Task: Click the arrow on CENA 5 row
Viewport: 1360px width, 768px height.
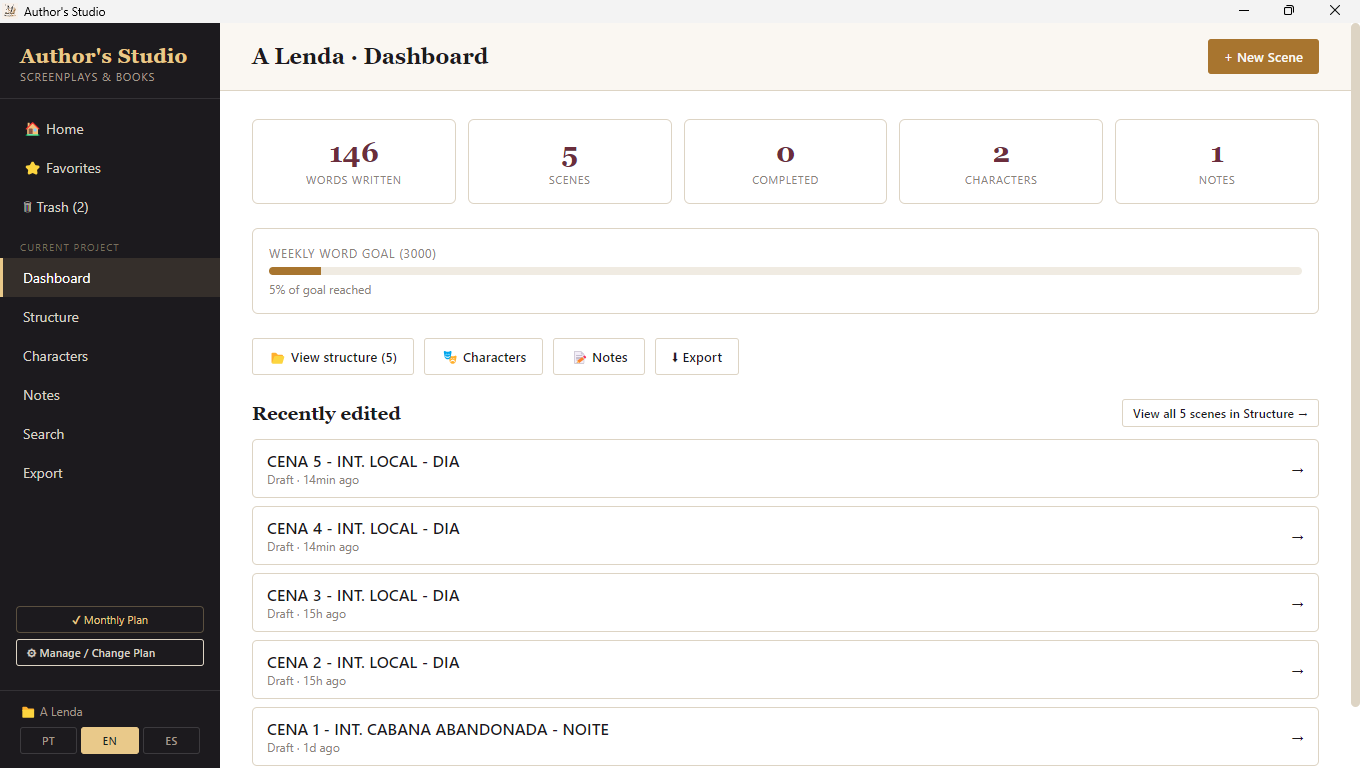Action: [x=1298, y=470]
